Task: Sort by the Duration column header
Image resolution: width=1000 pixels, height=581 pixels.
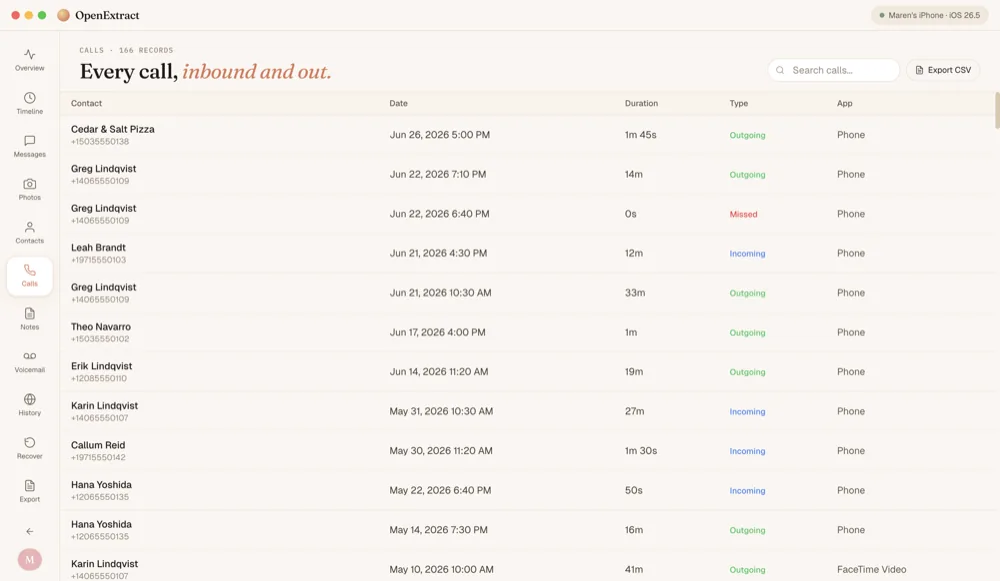Action: [x=641, y=103]
